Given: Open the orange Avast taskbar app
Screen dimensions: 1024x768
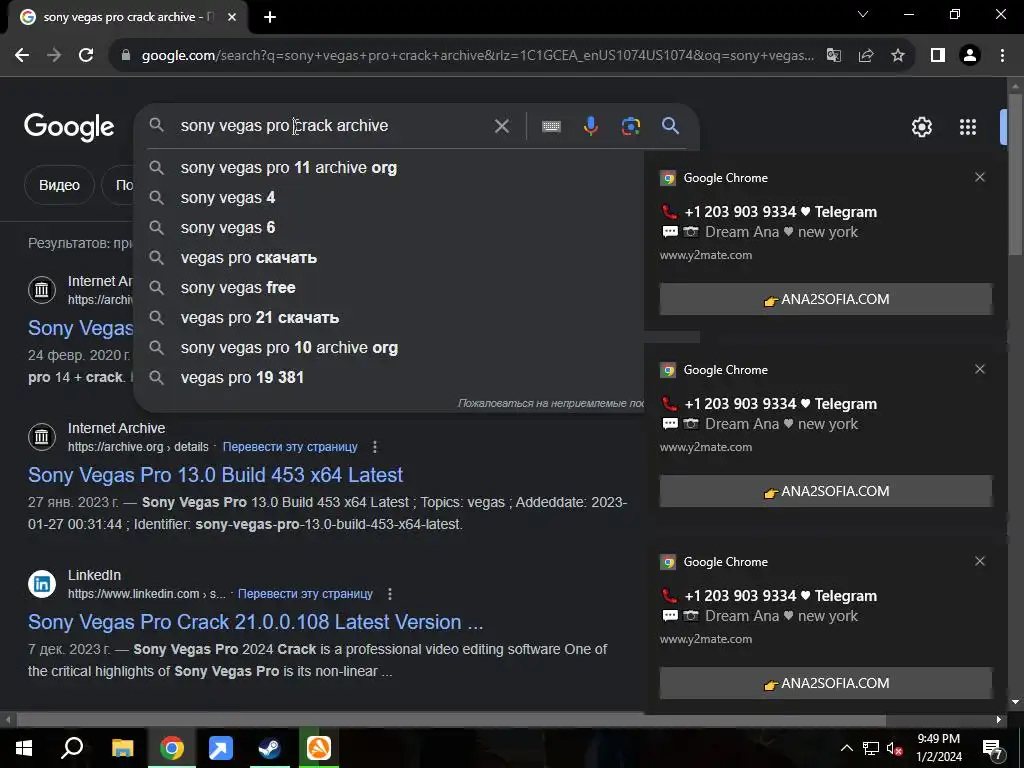Looking at the screenshot, I should pyautogui.click(x=319, y=748).
